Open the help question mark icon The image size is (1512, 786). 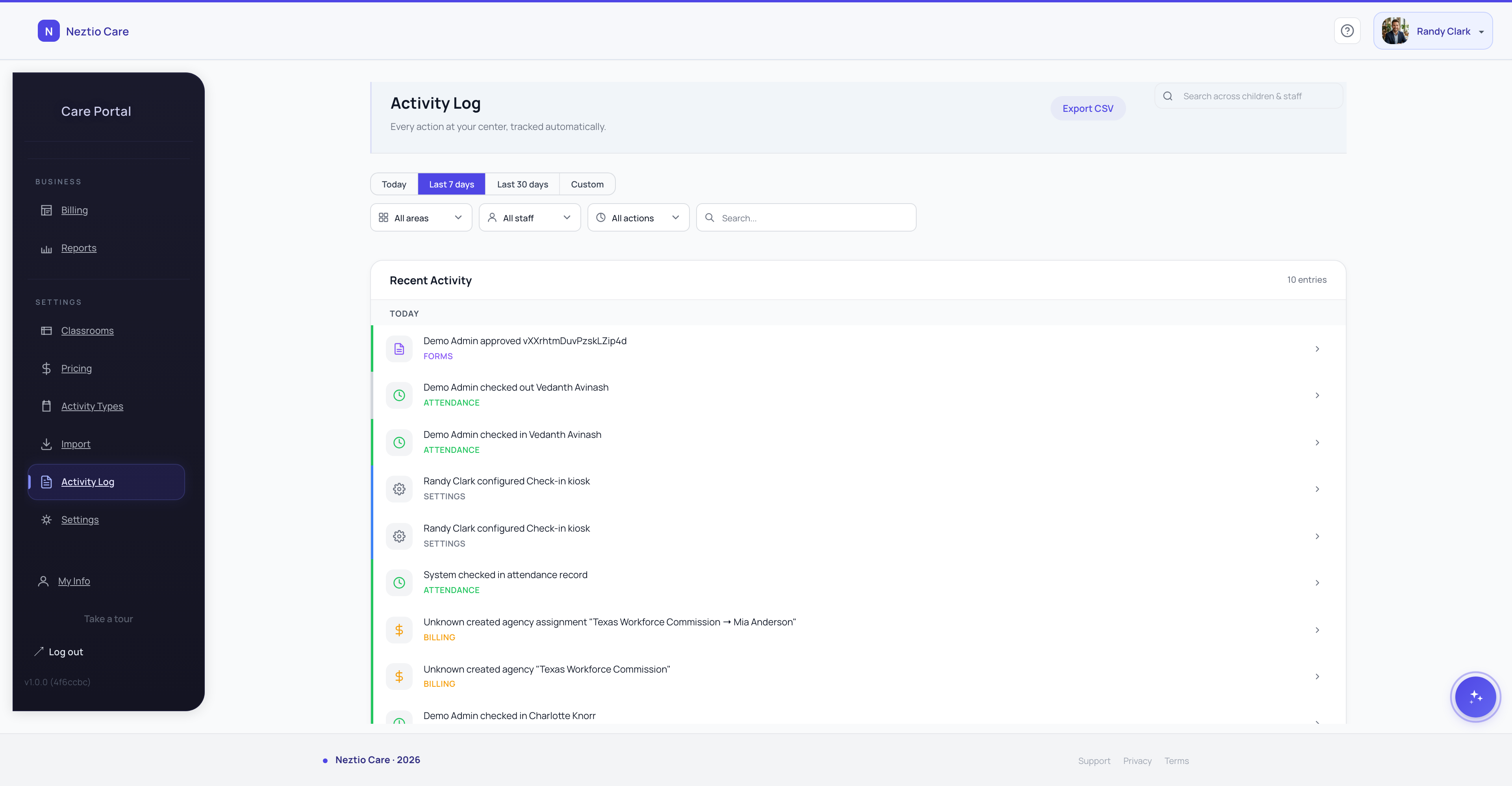point(1347,31)
